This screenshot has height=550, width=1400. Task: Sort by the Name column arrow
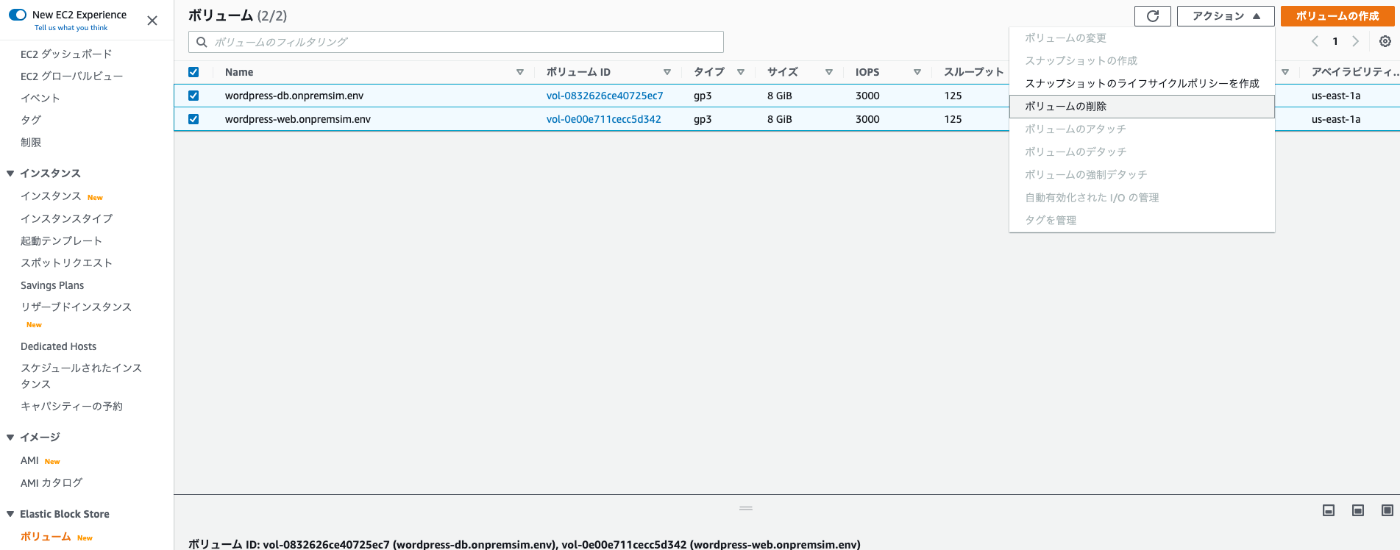click(x=520, y=72)
